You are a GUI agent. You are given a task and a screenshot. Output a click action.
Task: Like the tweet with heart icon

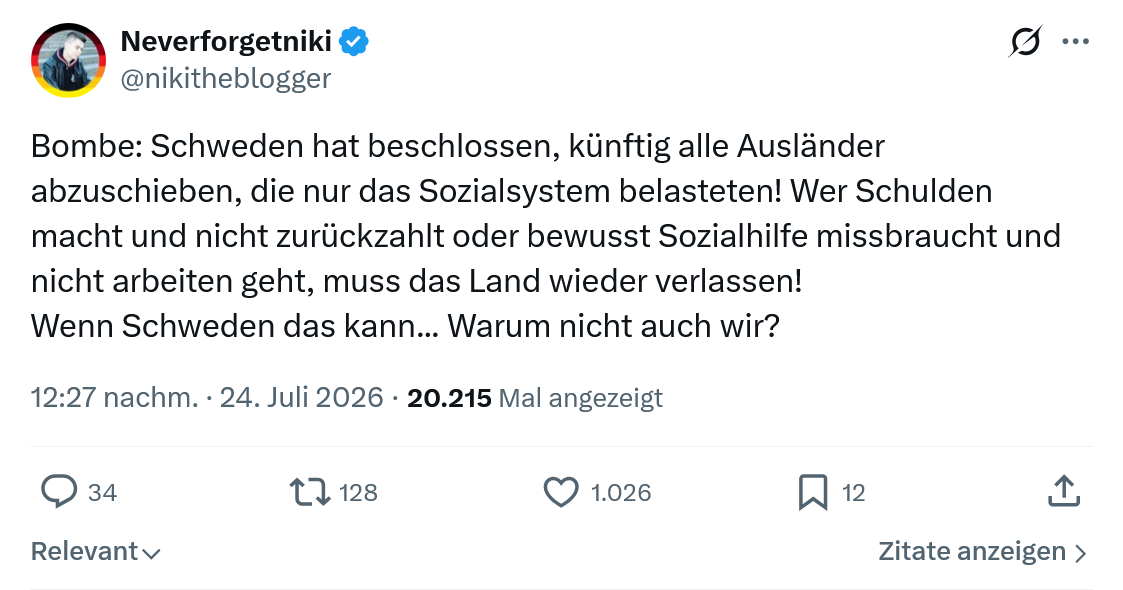click(x=561, y=493)
